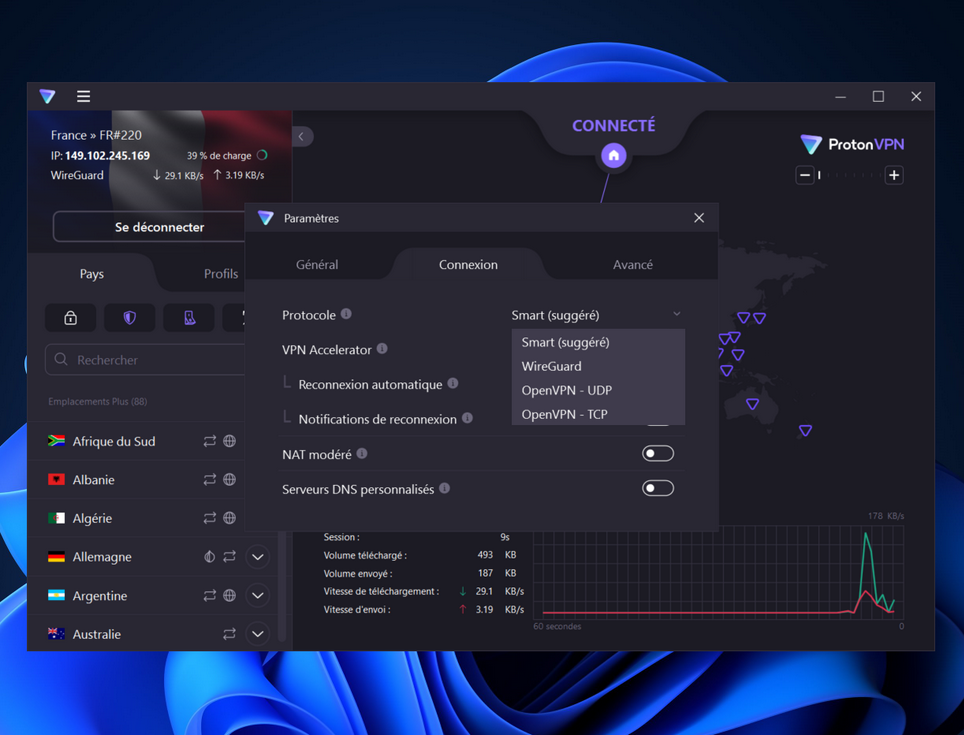This screenshot has width=964, height=735.
Task: Open the hamburger menu in the title bar
Action: coord(84,96)
